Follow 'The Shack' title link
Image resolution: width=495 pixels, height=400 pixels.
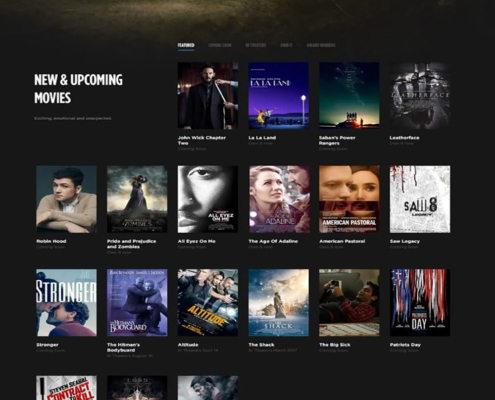point(261,345)
